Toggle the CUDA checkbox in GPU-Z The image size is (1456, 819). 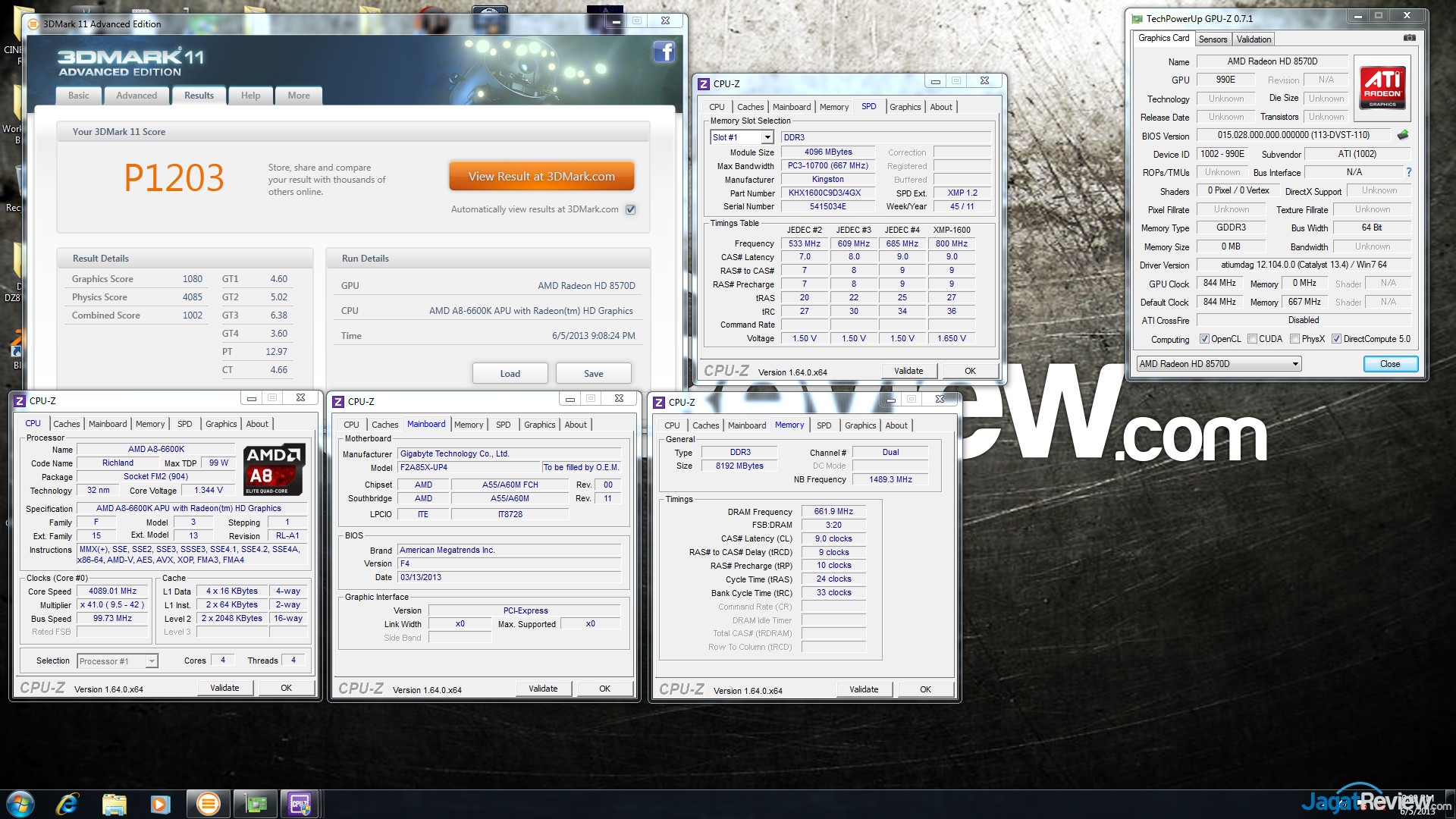coord(1252,339)
